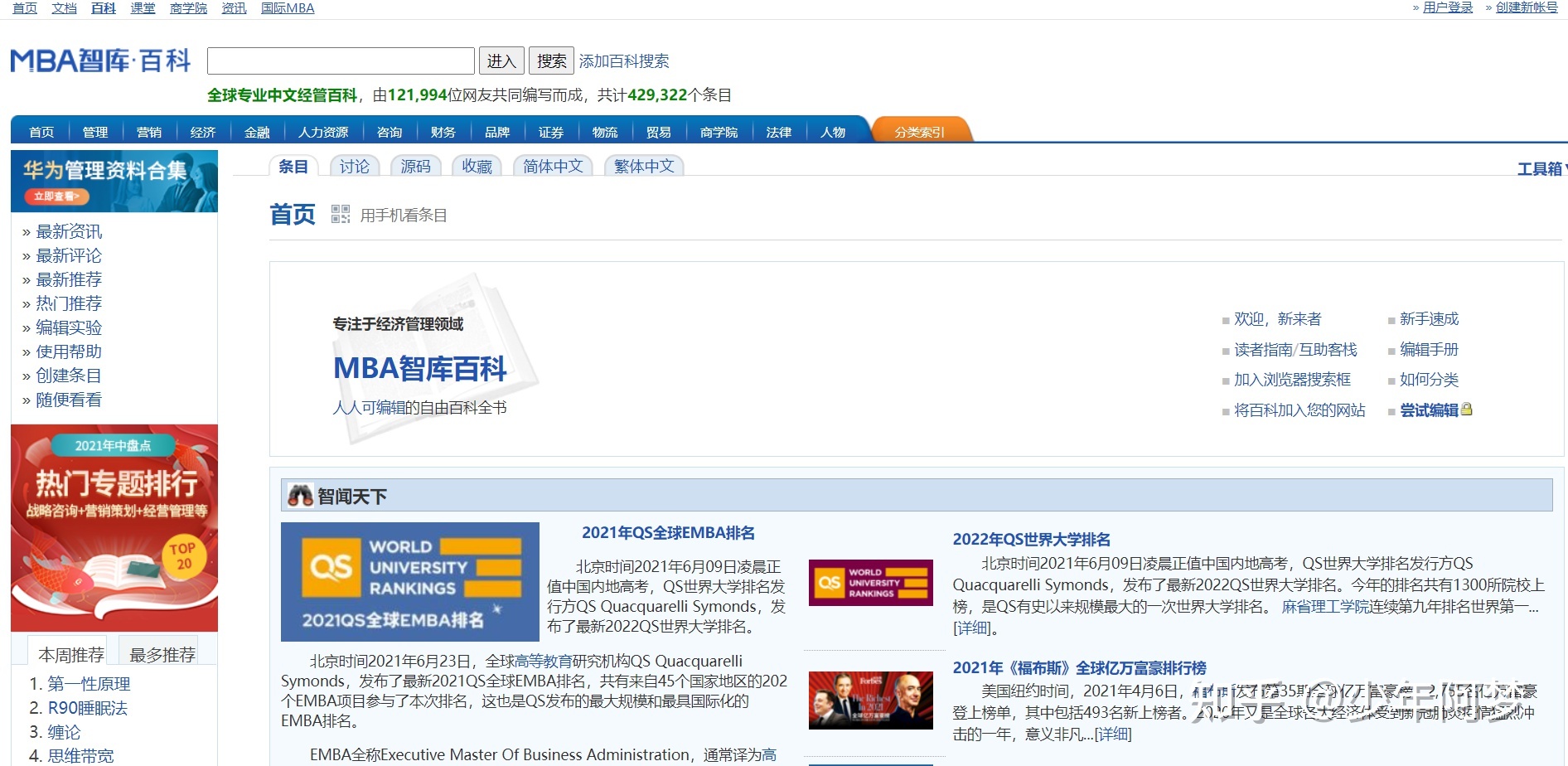The image size is (1568, 766).
Task: Open the 2021年中盘点 热门专题排行 banner
Action: (114, 527)
